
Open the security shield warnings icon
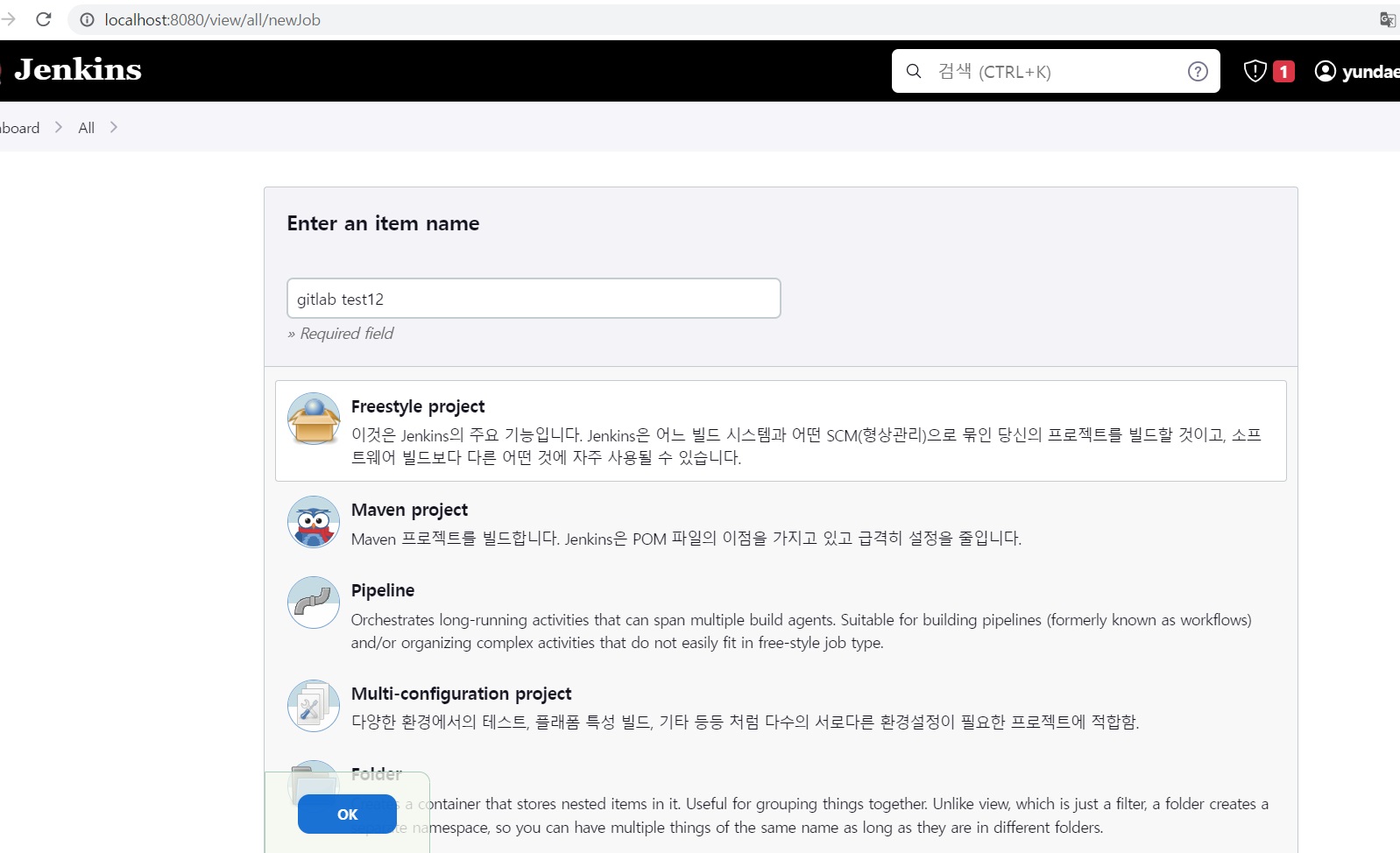1255,71
